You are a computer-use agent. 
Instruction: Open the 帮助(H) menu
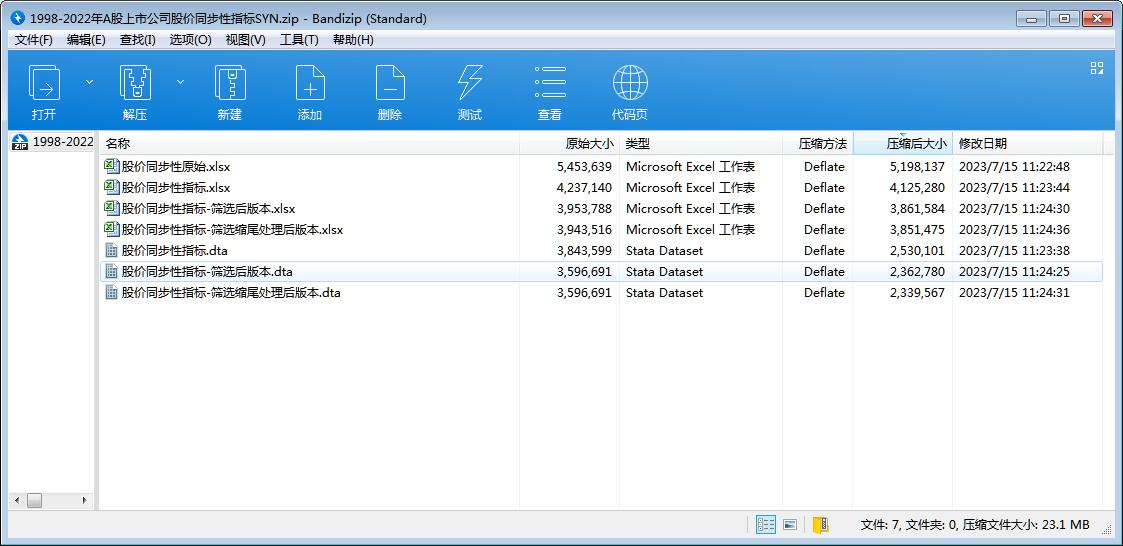(x=353, y=40)
